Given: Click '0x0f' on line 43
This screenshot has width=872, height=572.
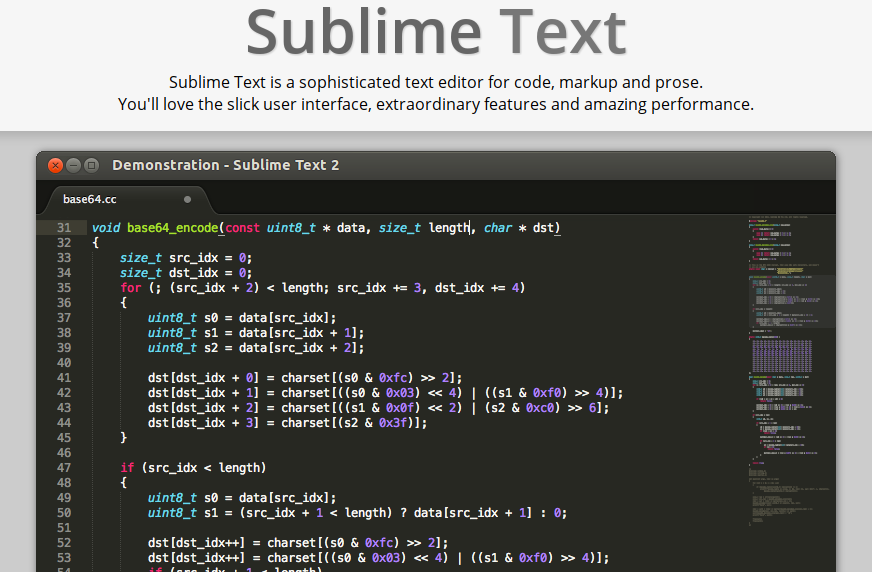Looking at the screenshot, I should 400,408.
